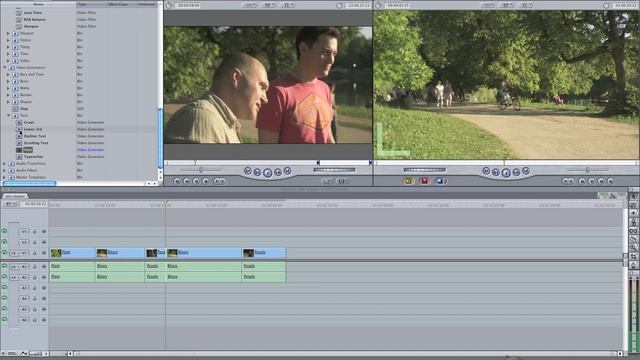Click the blue Replace edit button in Canvas
This screenshot has height=360, width=640.
441,181
